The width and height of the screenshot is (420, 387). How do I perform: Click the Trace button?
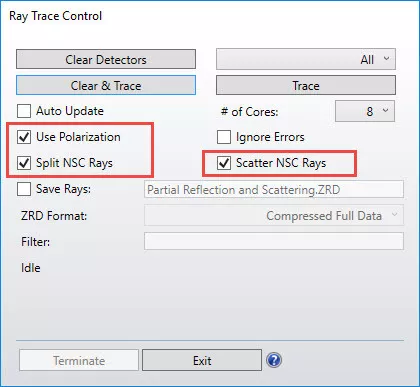coord(306,85)
